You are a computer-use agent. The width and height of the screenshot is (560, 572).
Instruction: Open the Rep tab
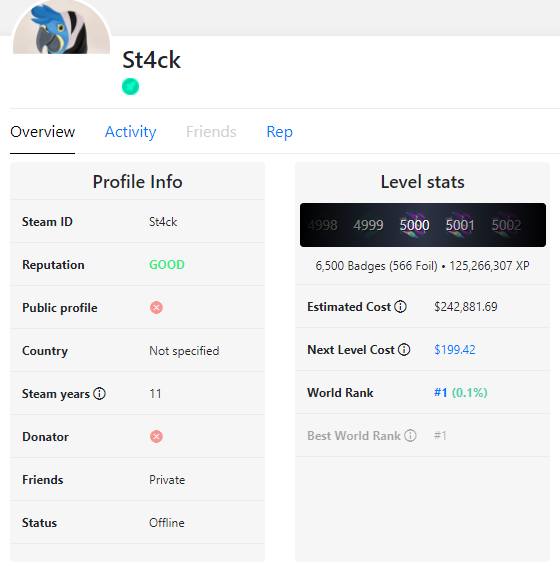coord(279,132)
